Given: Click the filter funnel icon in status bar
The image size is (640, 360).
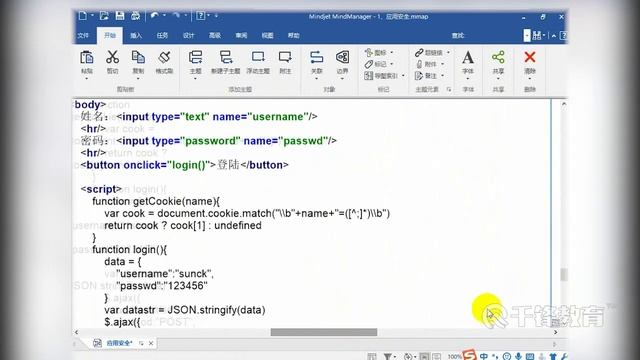Looking at the screenshot, I should point(387,357).
